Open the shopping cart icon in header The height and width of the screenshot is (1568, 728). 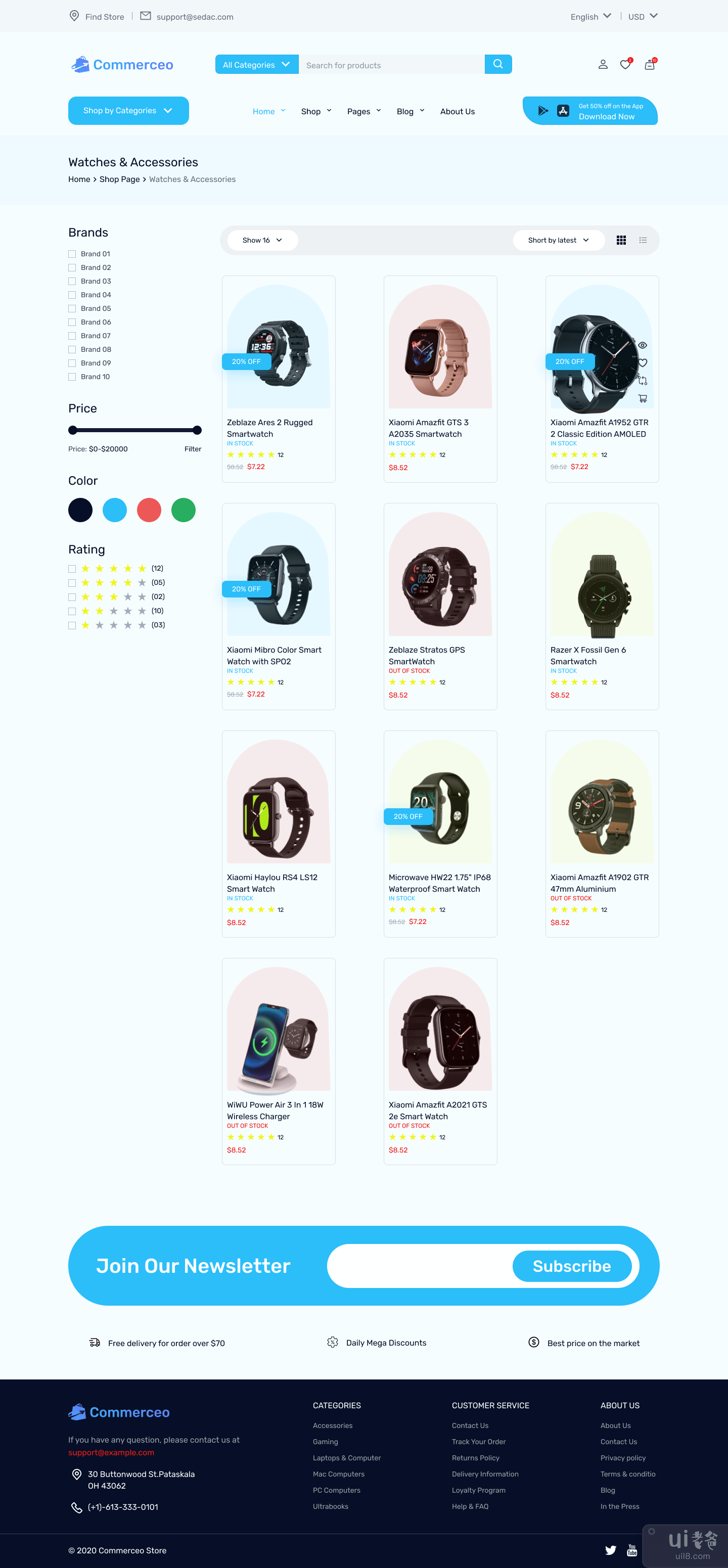click(x=650, y=64)
